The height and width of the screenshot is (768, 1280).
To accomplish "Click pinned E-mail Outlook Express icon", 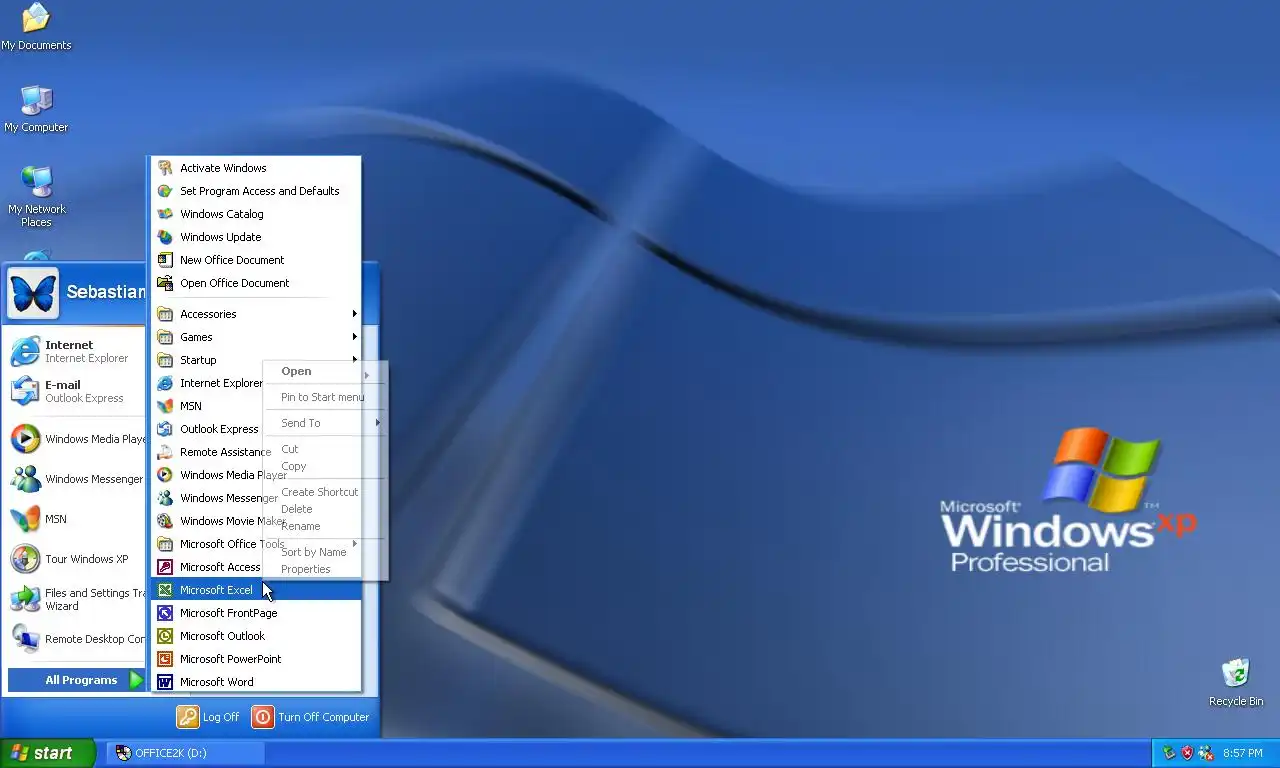I will coord(25,391).
